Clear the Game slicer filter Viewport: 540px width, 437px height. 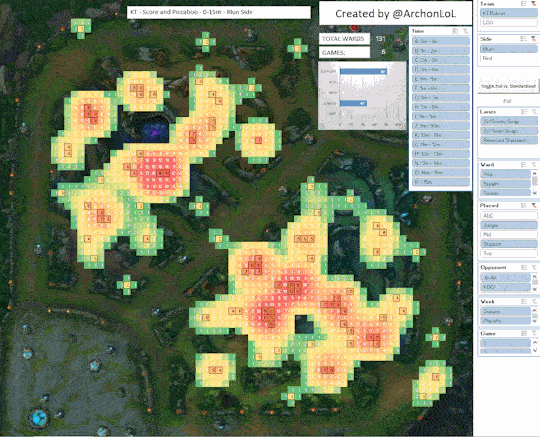[x=534, y=333]
